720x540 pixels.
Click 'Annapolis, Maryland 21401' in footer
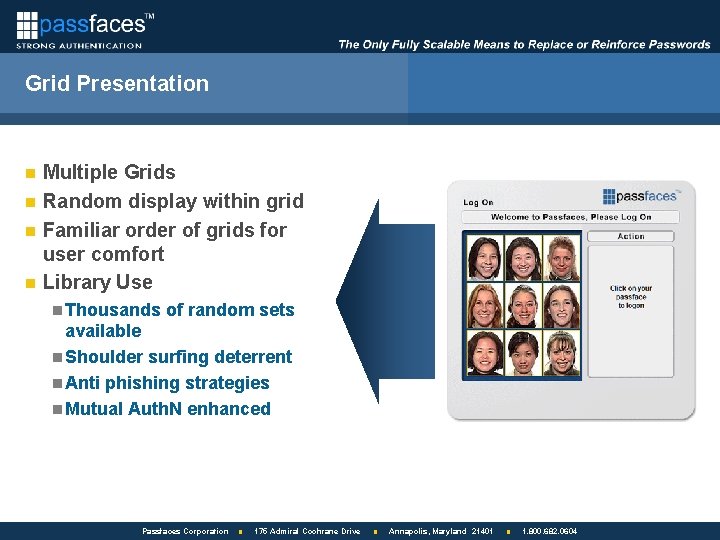click(441, 531)
